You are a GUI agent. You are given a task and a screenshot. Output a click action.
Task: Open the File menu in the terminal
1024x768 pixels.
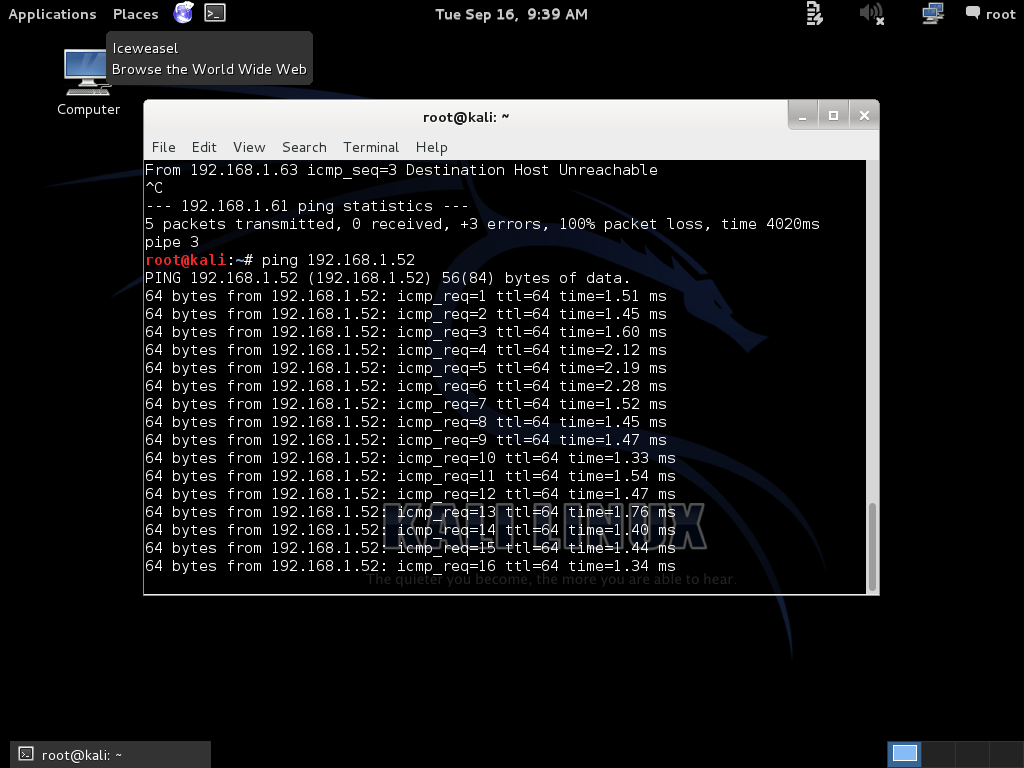163,147
